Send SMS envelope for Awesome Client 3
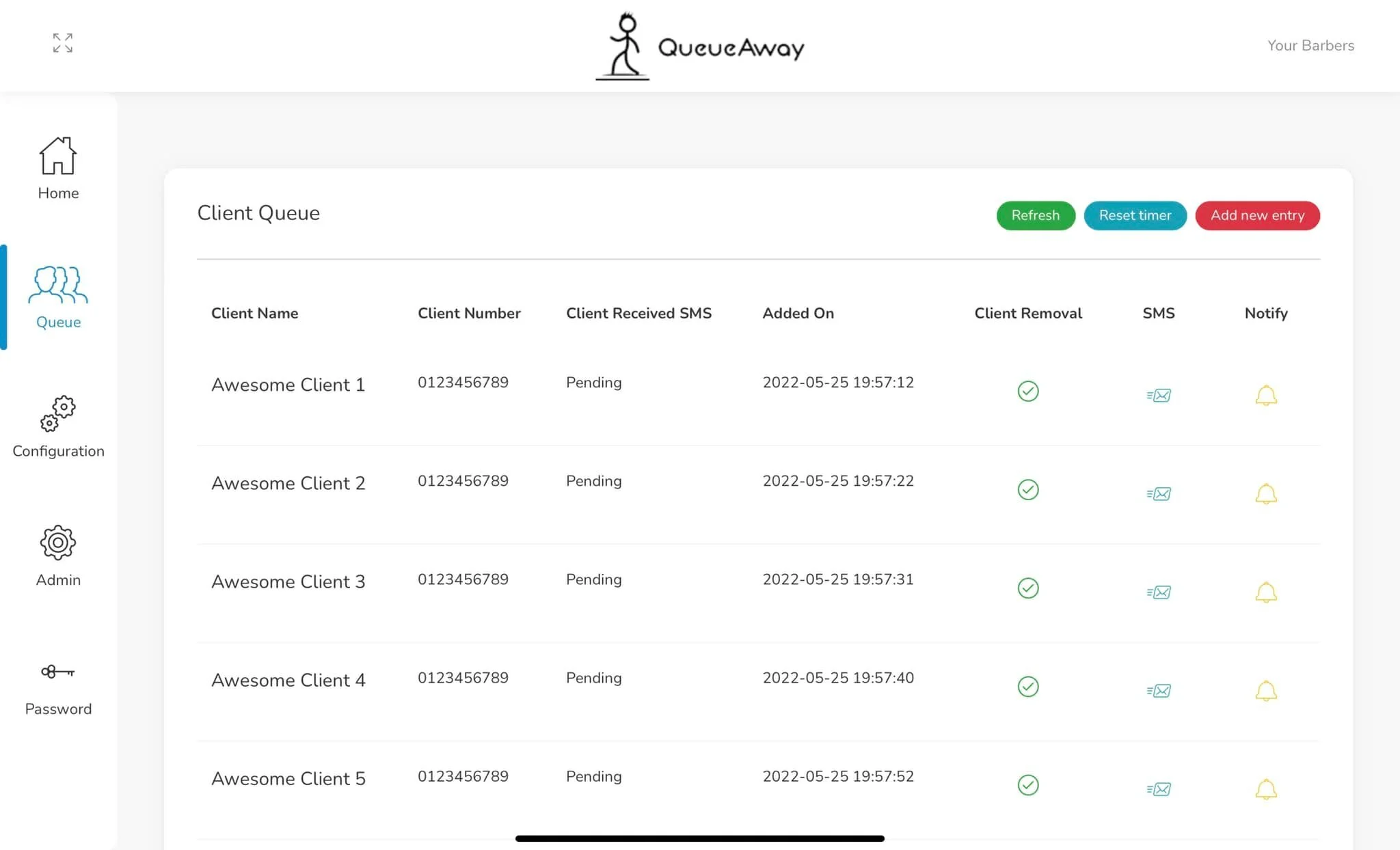The width and height of the screenshot is (1400, 850). pyautogui.click(x=1159, y=592)
